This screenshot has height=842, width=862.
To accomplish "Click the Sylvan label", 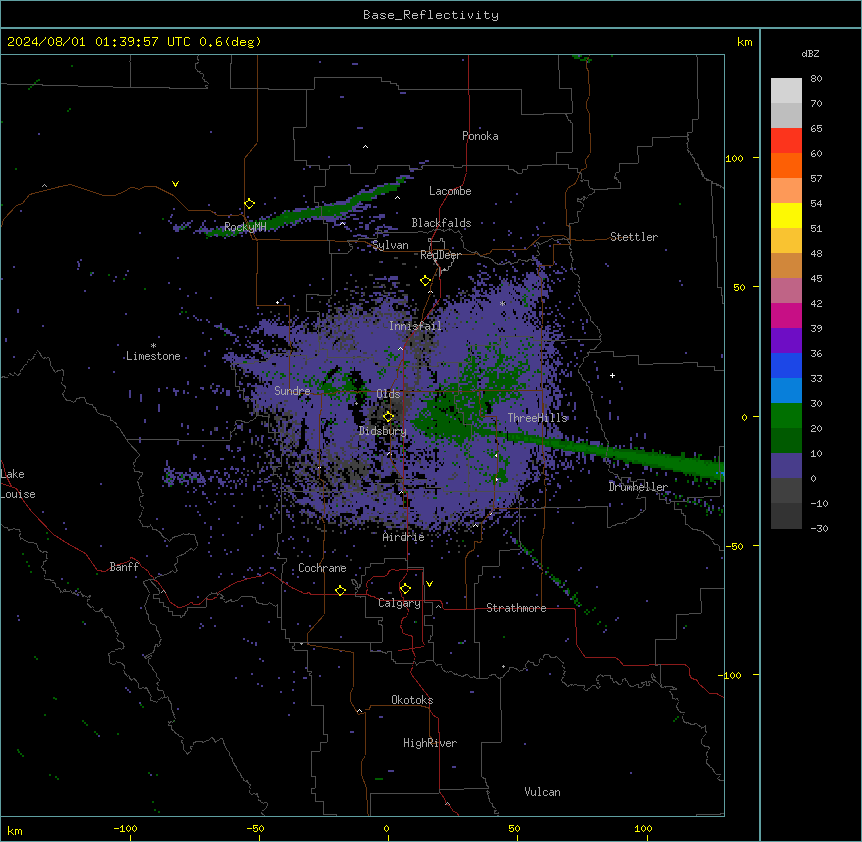I will pyautogui.click(x=390, y=245).
